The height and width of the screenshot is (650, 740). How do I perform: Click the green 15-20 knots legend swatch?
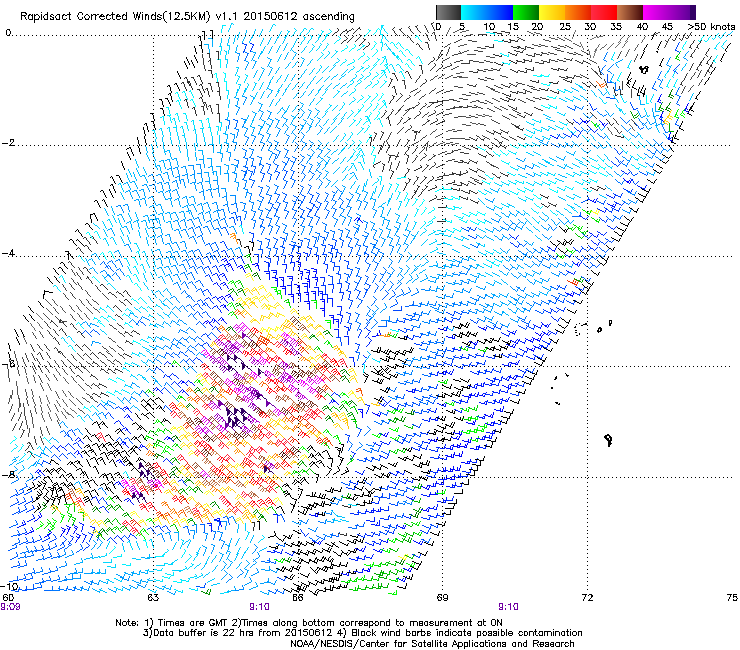pyautogui.click(x=526, y=12)
